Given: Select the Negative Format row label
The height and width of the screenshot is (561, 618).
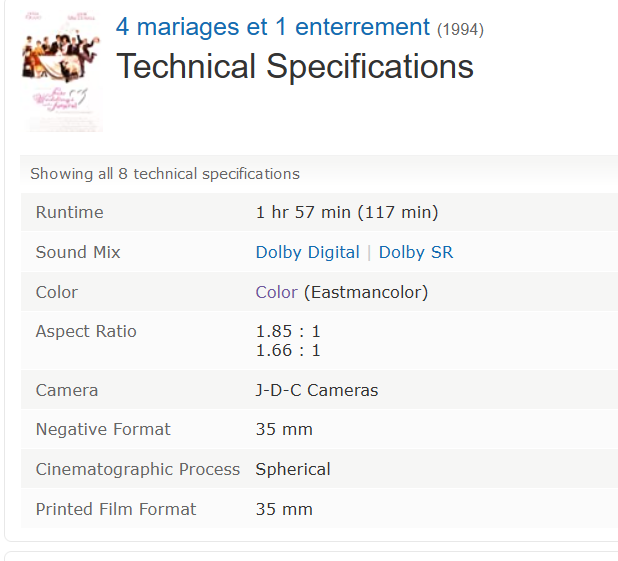Looking at the screenshot, I should 103,429.
